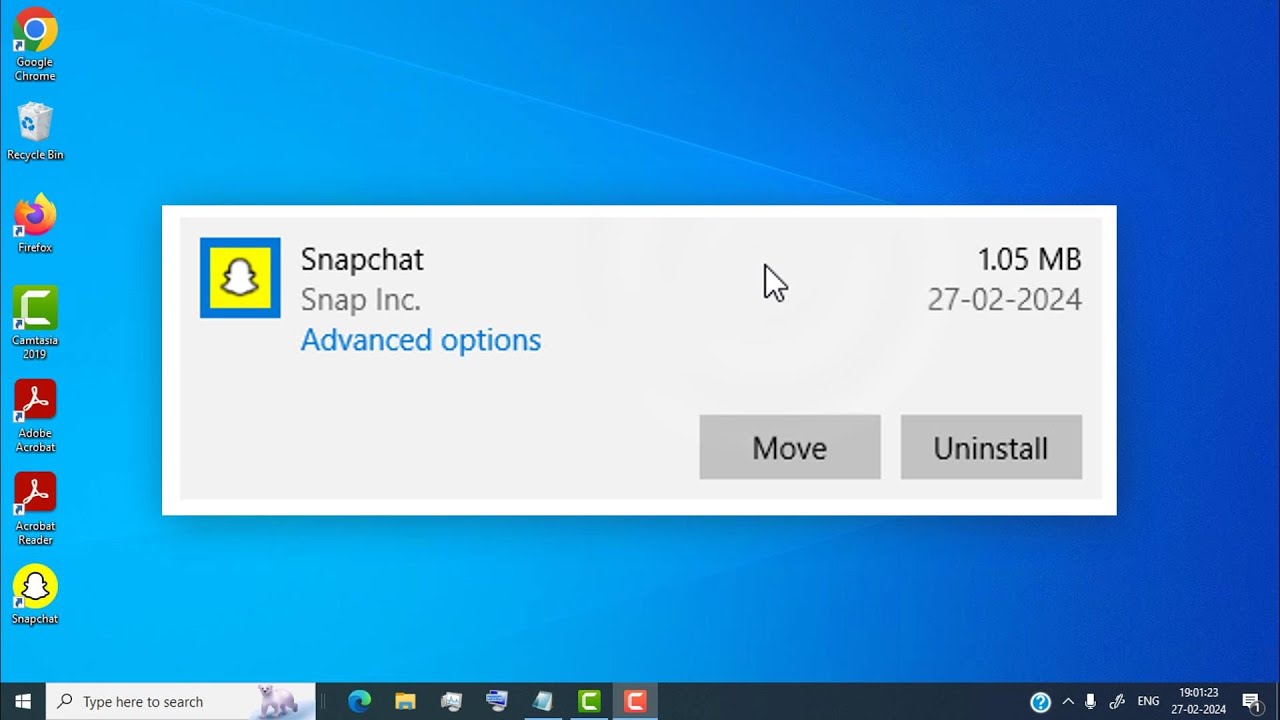The height and width of the screenshot is (720, 1280).
Task: Open File Explorer from the taskbar
Action: [405, 701]
